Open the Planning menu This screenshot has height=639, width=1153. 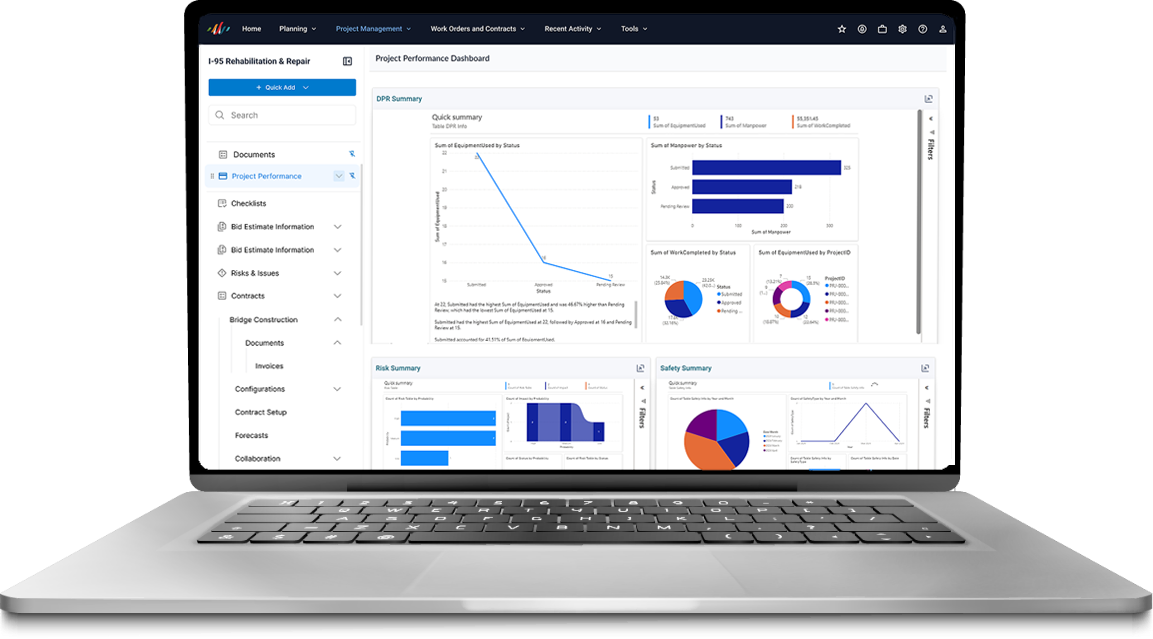298,29
